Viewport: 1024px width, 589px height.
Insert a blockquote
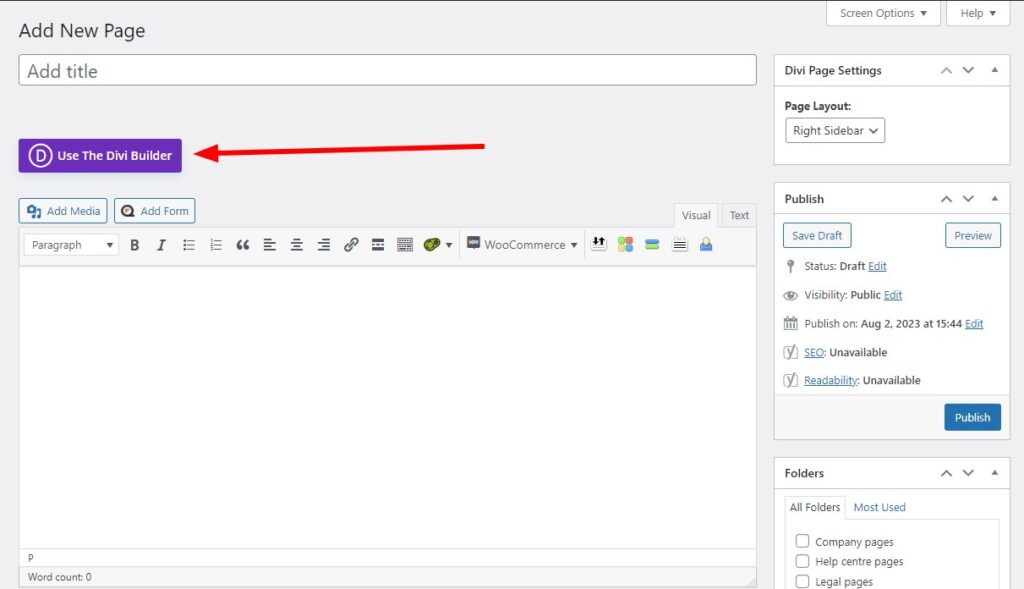(x=242, y=245)
